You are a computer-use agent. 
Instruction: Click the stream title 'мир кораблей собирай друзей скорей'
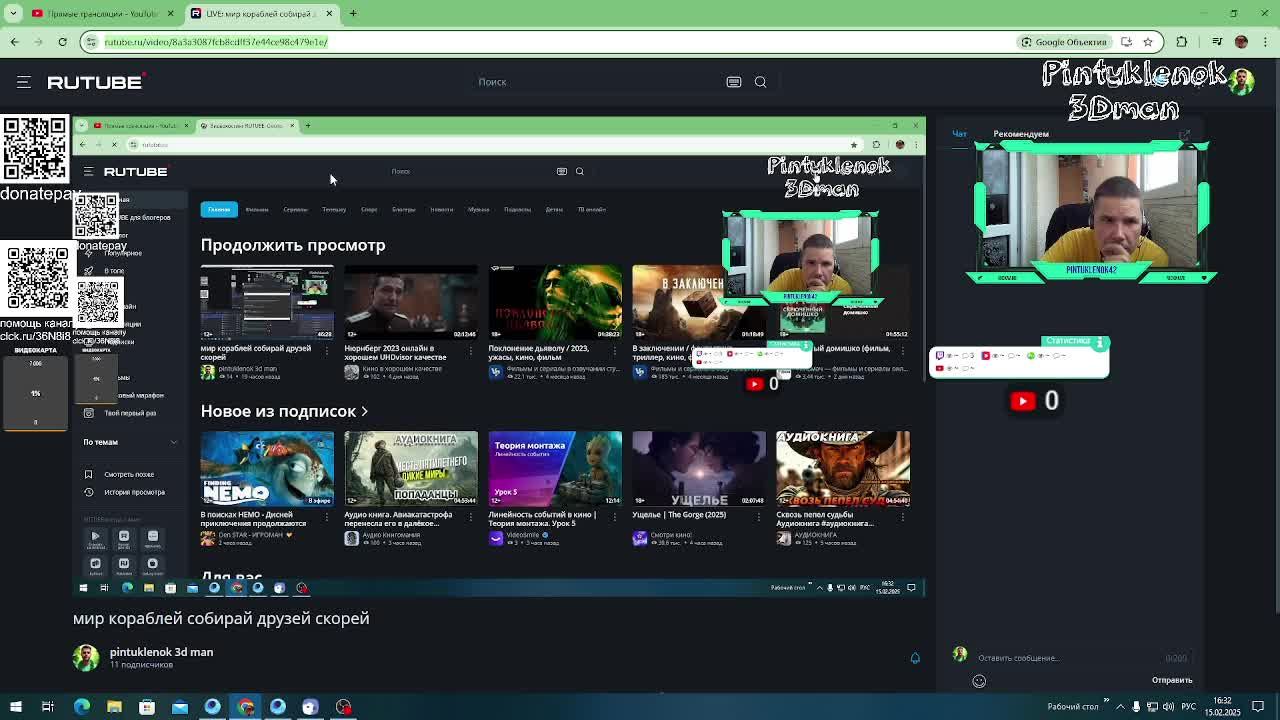click(221, 618)
